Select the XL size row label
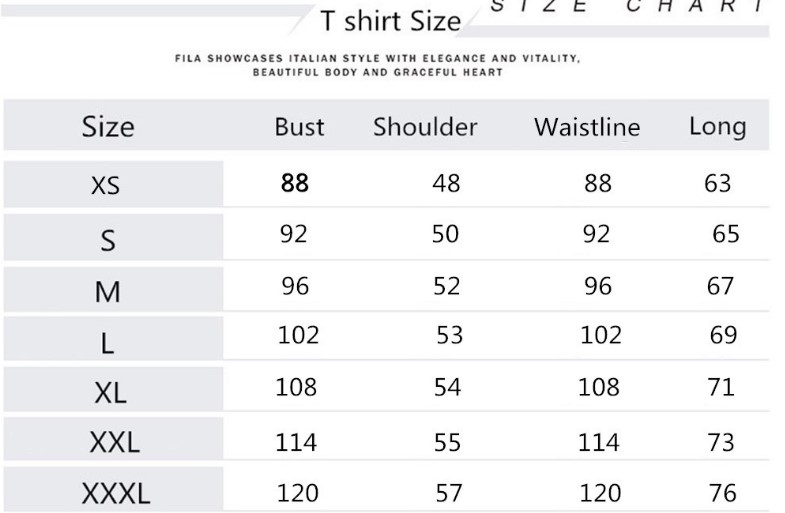This screenshot has width=785, height=513. 110,392
